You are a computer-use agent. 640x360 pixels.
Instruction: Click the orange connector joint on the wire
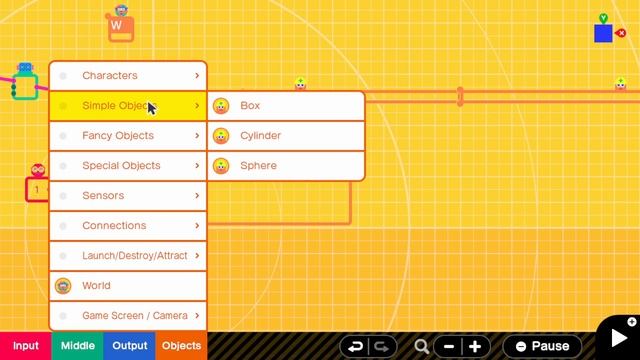pyautogui.click(x=460, y=97)
